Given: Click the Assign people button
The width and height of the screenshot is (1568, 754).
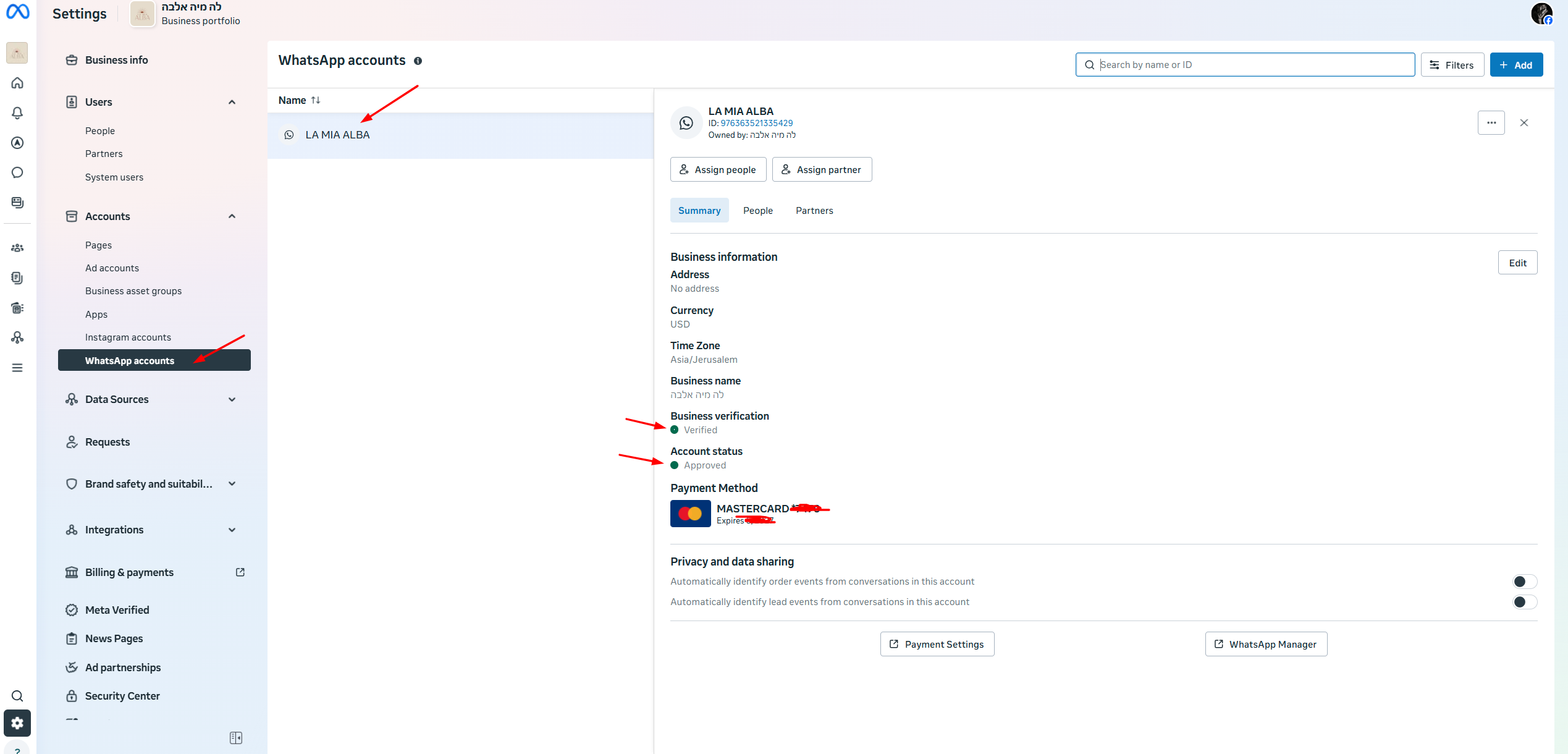Looking at the screenshot, I should (718, 169).
